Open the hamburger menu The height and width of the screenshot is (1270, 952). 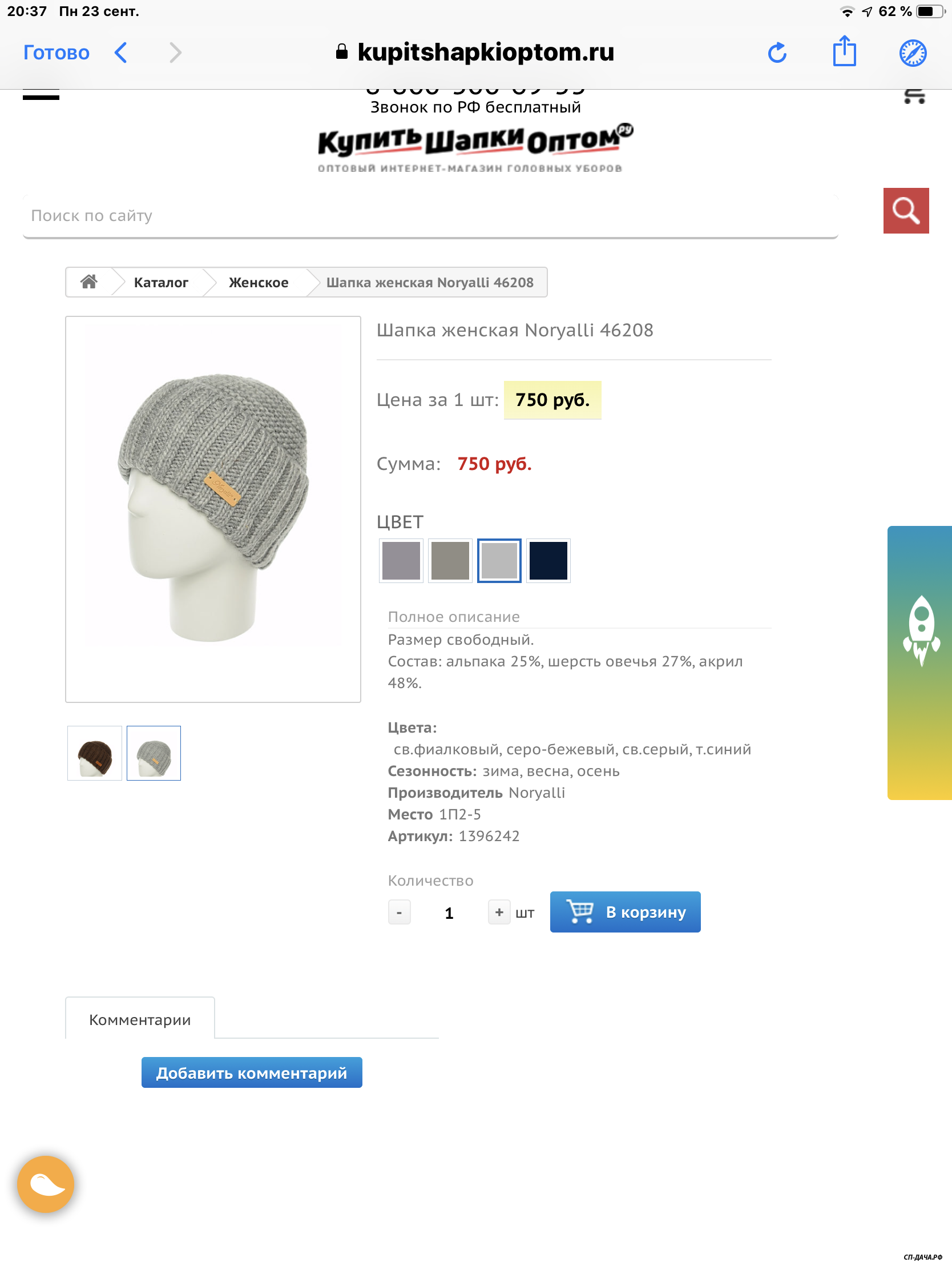[x=41, y=95]
